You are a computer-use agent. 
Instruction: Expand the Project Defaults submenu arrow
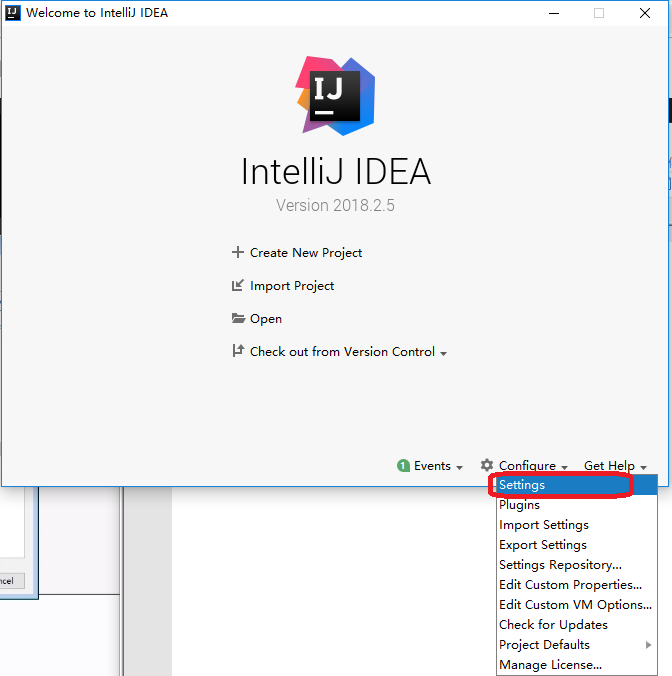click(x=648, y=645)
